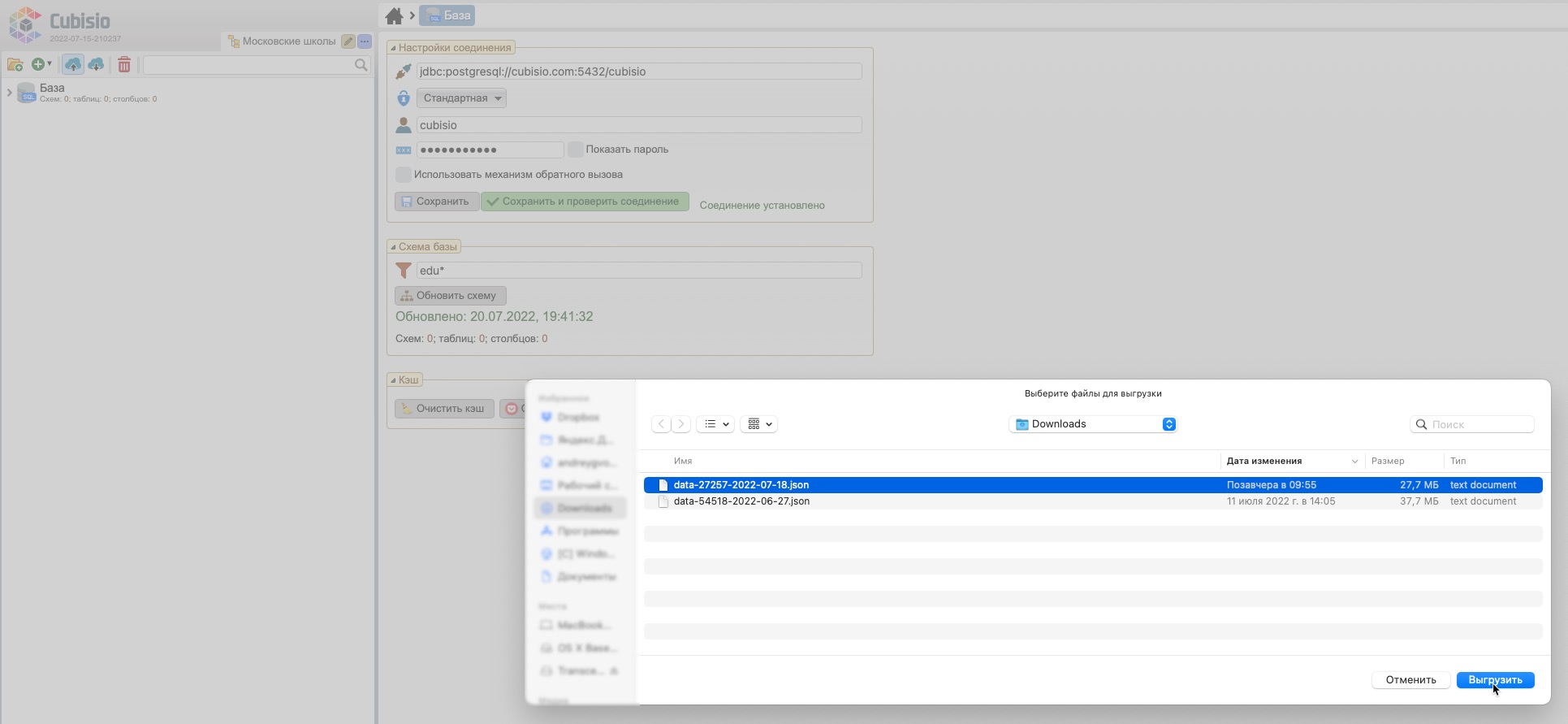Click the Отменить button
Image resolution: width=1568 pixels, height=724 pixels.
coord(1410,680)
